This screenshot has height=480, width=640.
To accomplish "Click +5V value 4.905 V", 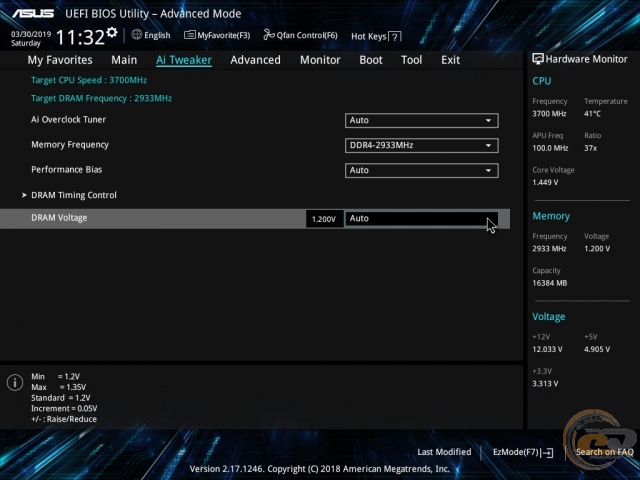I will pyautogui.click(x=597, y=349).
